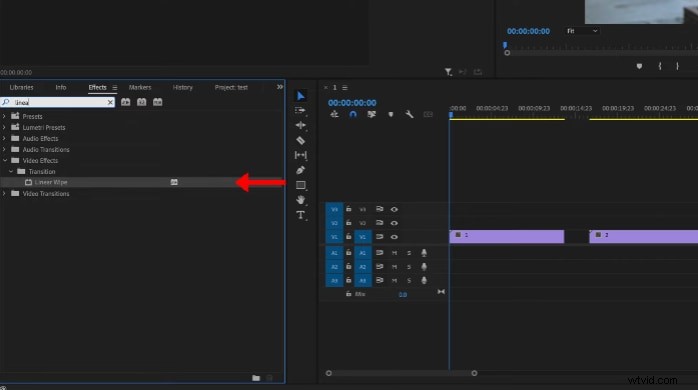Screen dimensions: 698x390
Task: Expand the Audio Effects folder
Action: 4,138
